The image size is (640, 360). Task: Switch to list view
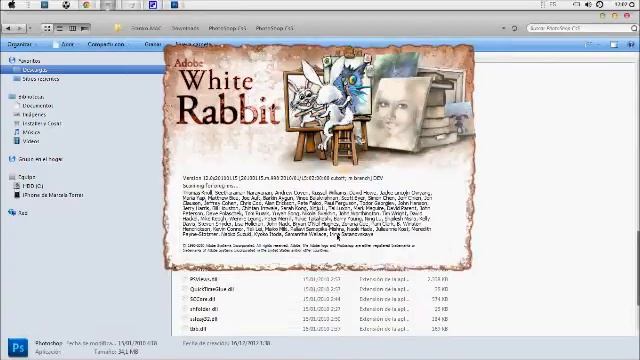click(x=60, y=28)
